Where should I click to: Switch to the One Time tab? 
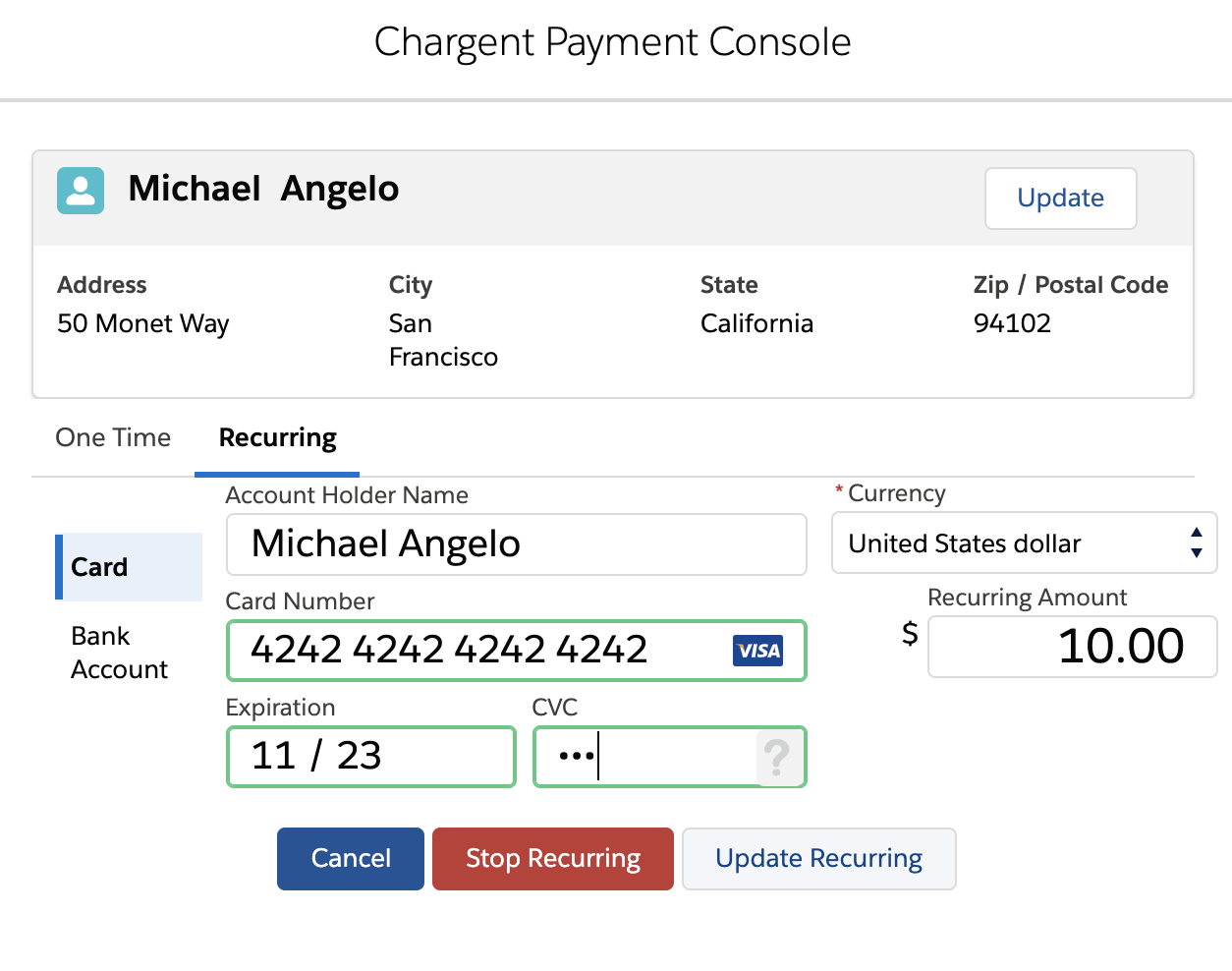pos(113,438)
